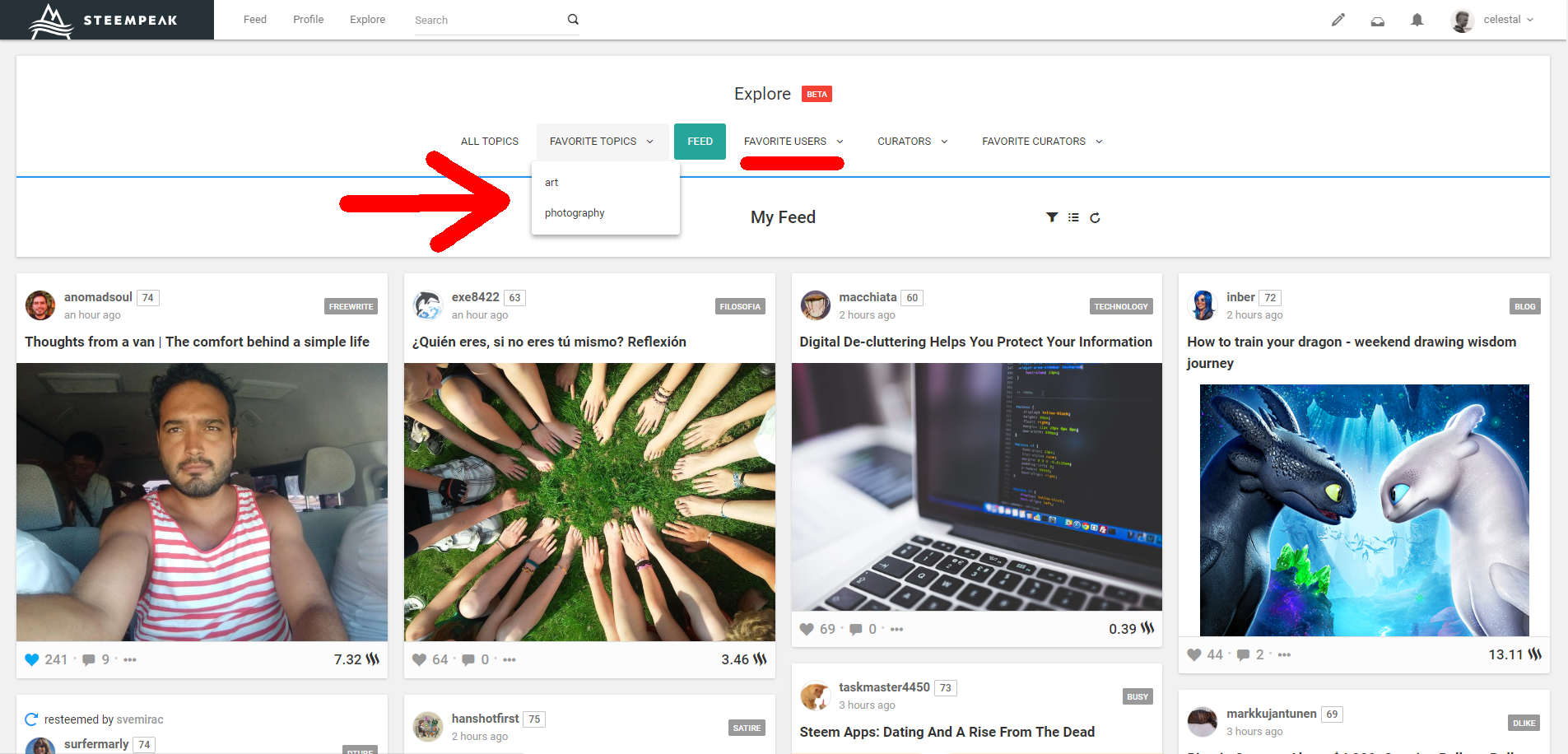Upvote exe8422's post using the heart

(419, 660)
